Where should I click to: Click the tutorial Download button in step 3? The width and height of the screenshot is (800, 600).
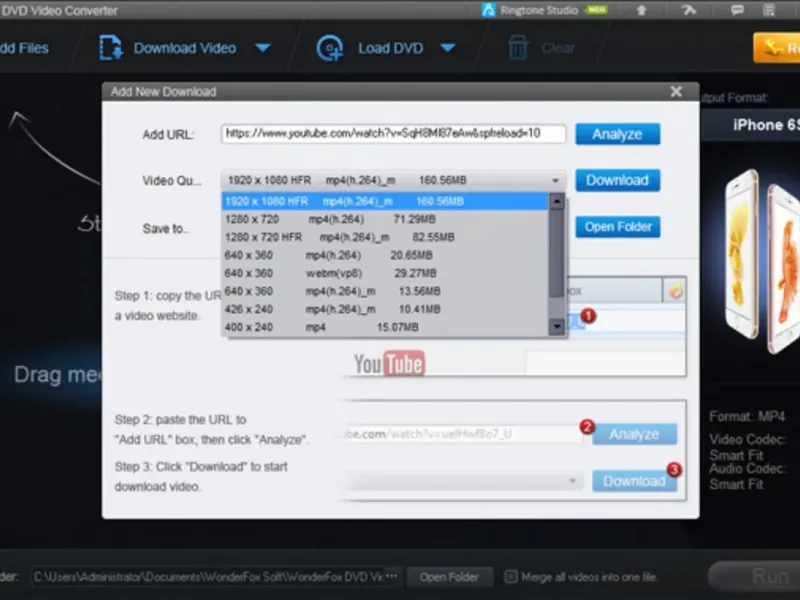click(634, 481)
